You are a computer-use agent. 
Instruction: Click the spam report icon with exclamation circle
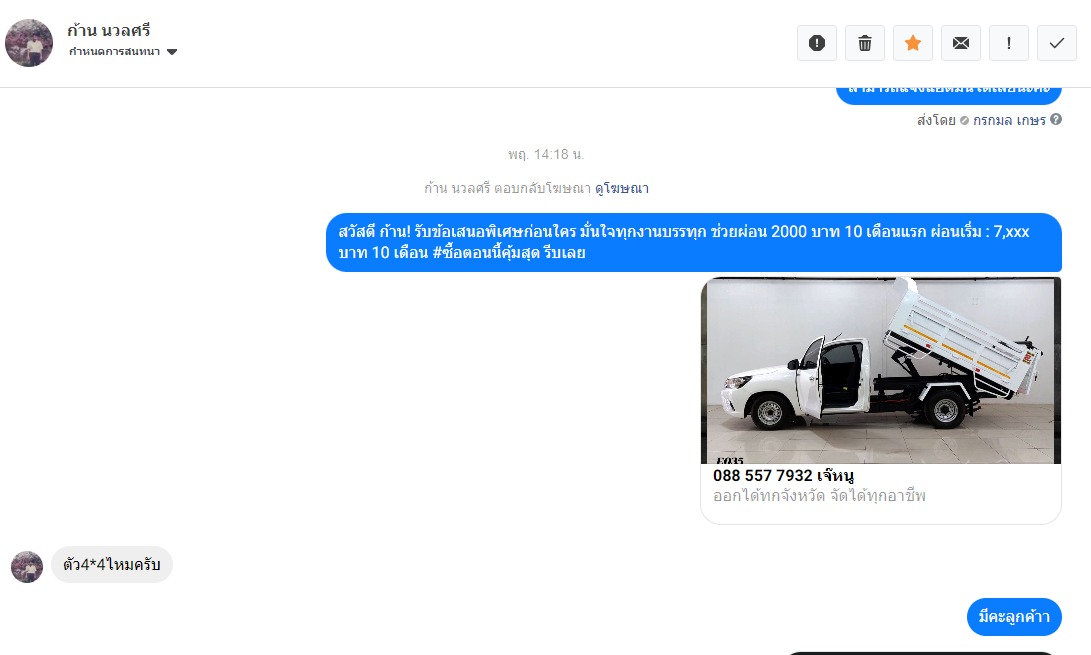coord(817,43)
